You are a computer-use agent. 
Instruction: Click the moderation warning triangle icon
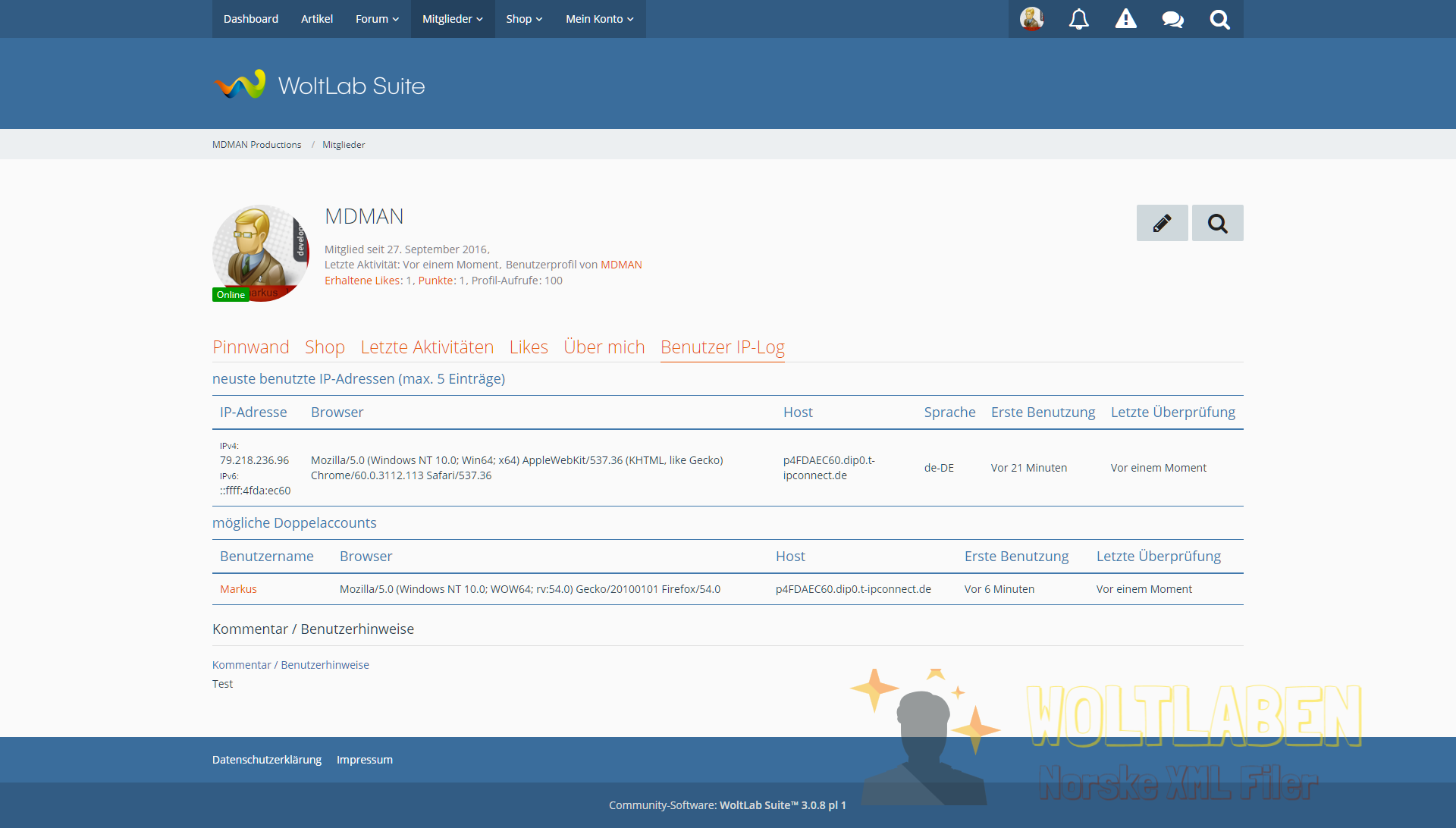[x=1125, y=19]
